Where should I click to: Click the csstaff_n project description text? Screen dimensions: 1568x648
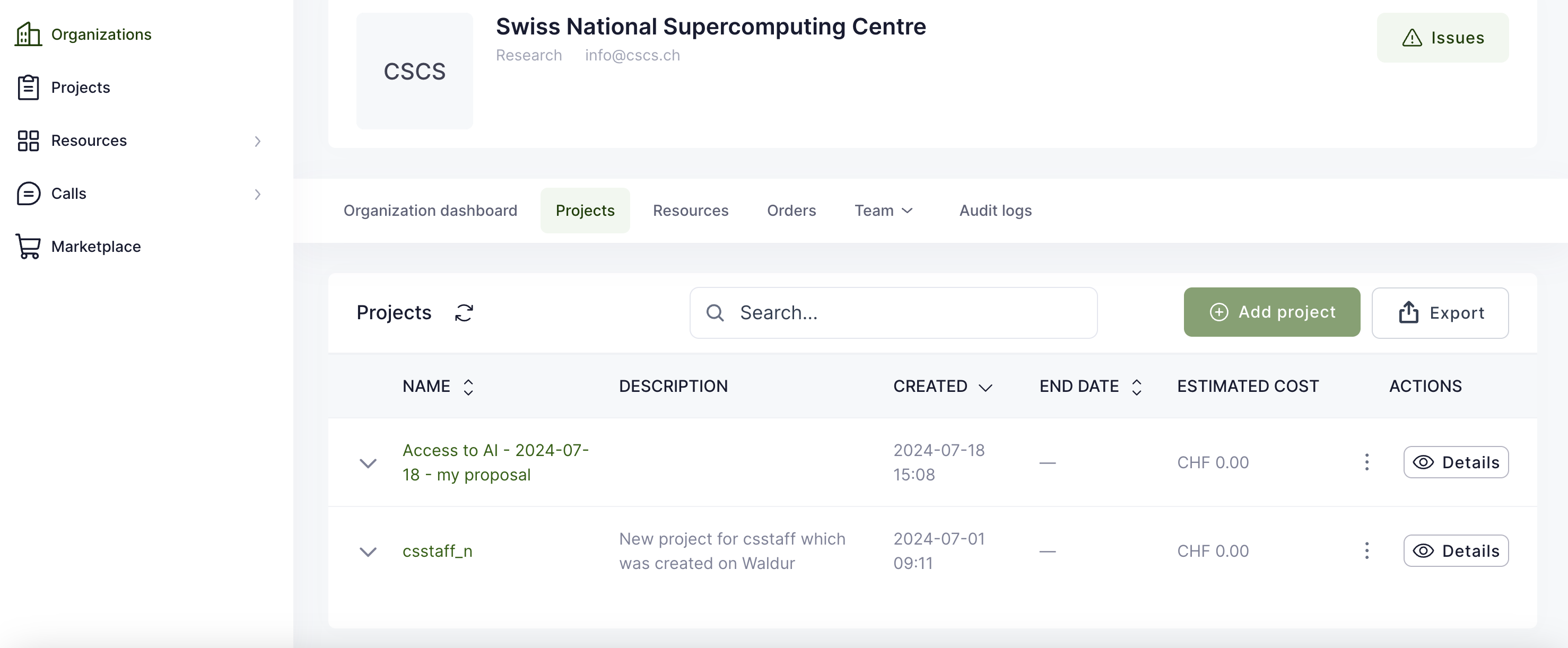[x=731, y=550]
